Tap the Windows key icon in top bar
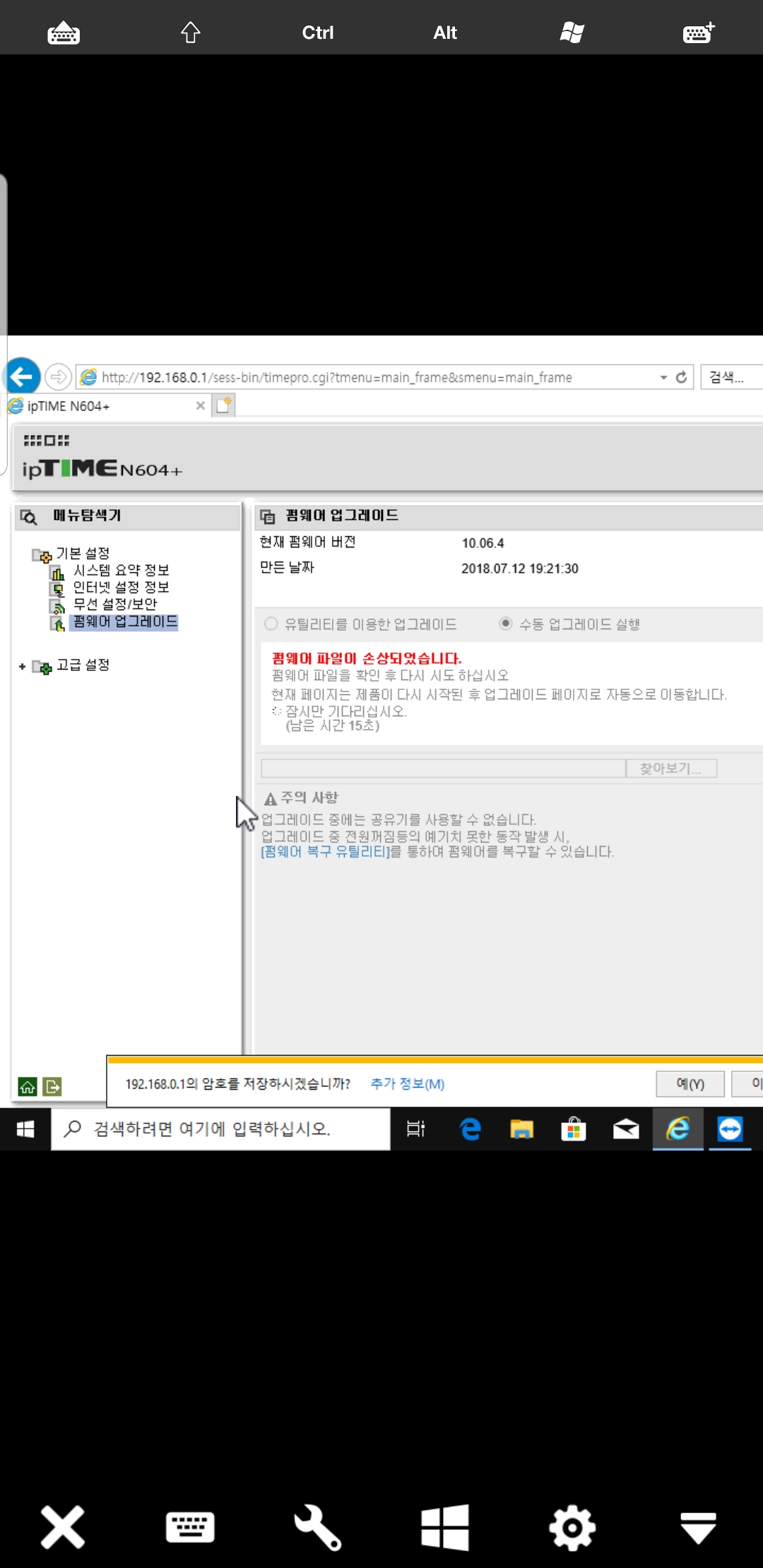 click(x=572, y=32)
